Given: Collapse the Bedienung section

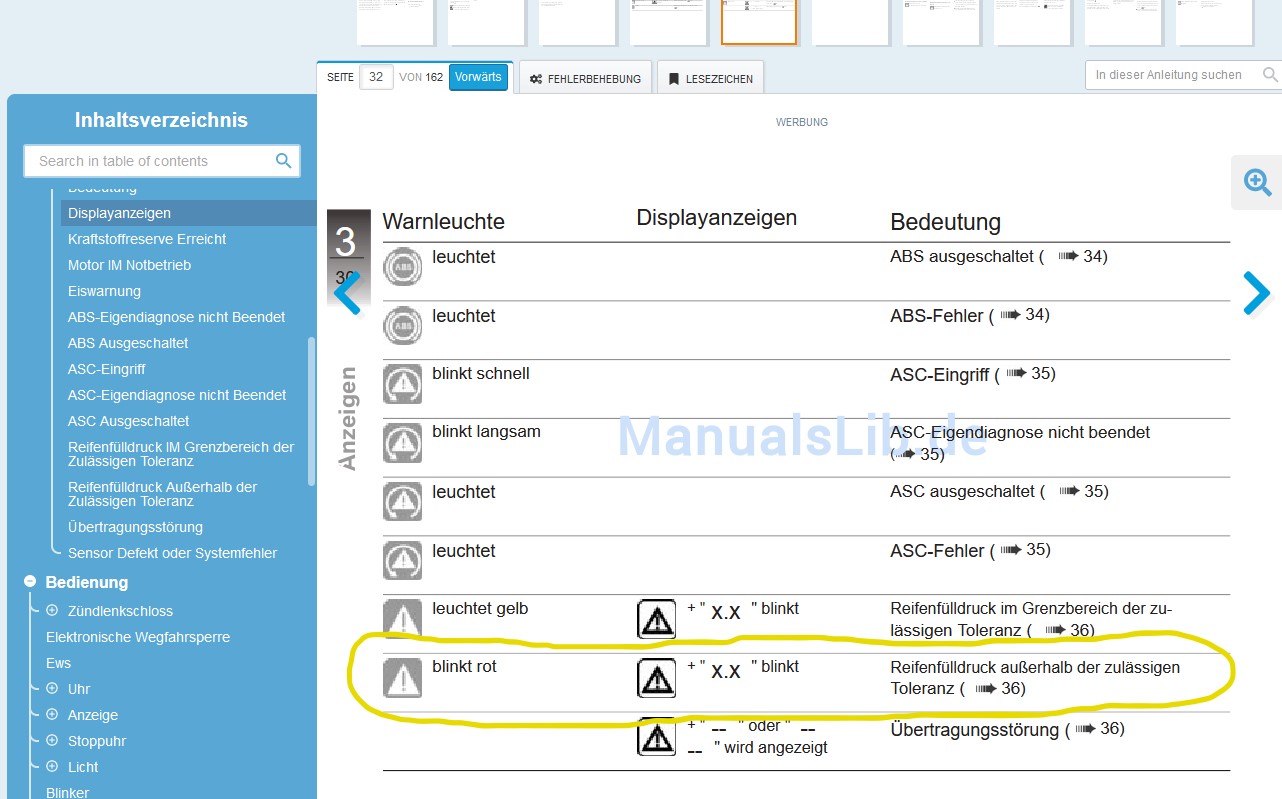Looking at the screenshot, I should click(30, 582).
